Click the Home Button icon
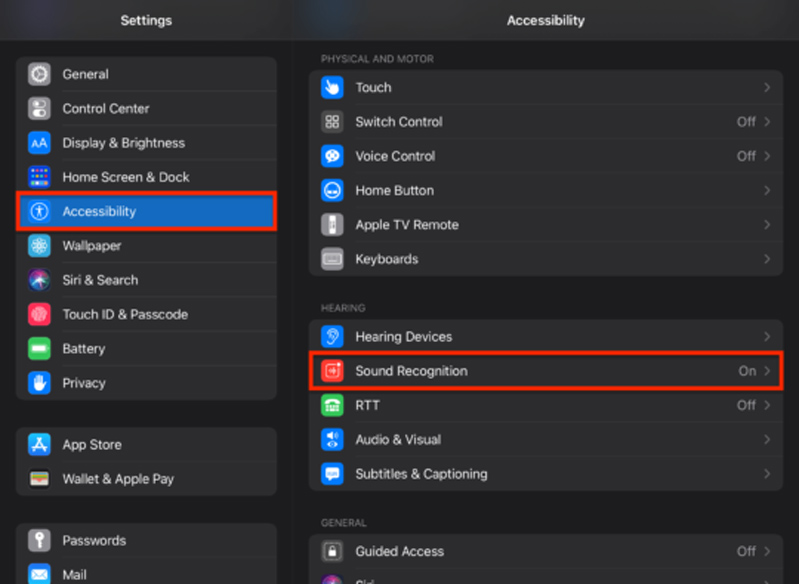The height and width of the screenshot is (584, 799). (x=332, y=191)
